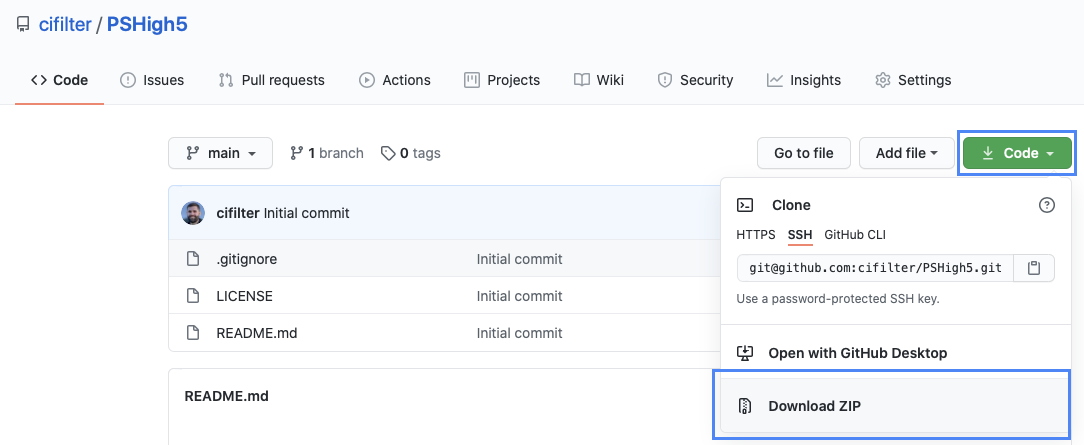
Task: Click the cifilter avatar in commit row
Action: [193, 213]
